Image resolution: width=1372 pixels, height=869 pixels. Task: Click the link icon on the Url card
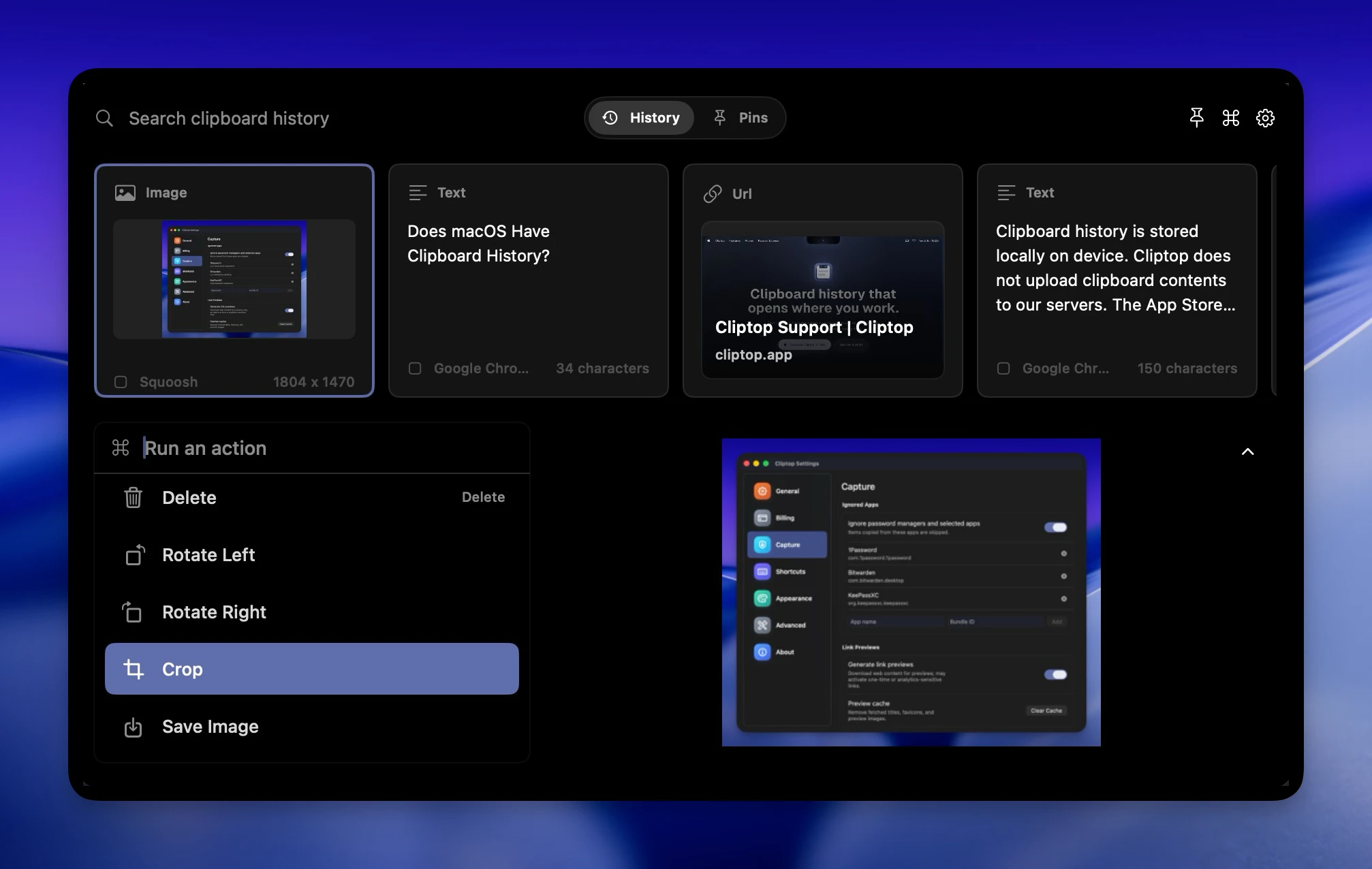713,193
